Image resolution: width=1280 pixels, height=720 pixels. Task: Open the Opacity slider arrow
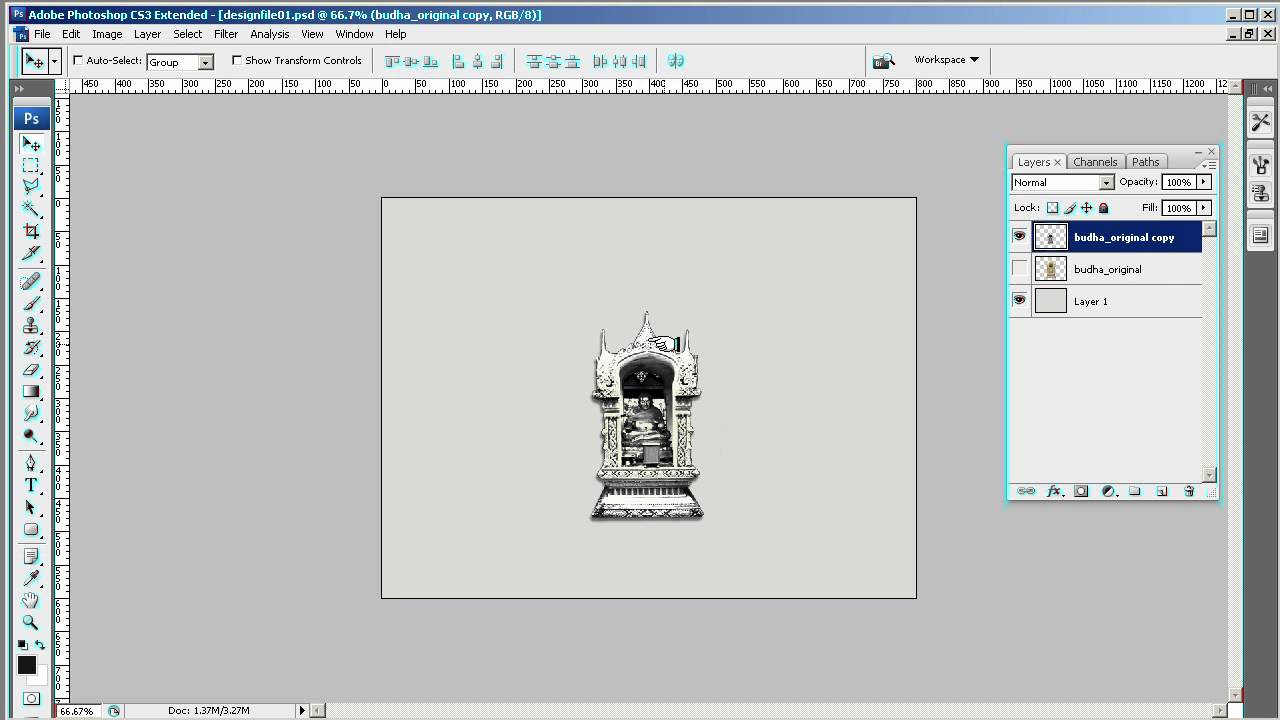pyautogui.click(x=1204, y=182)
